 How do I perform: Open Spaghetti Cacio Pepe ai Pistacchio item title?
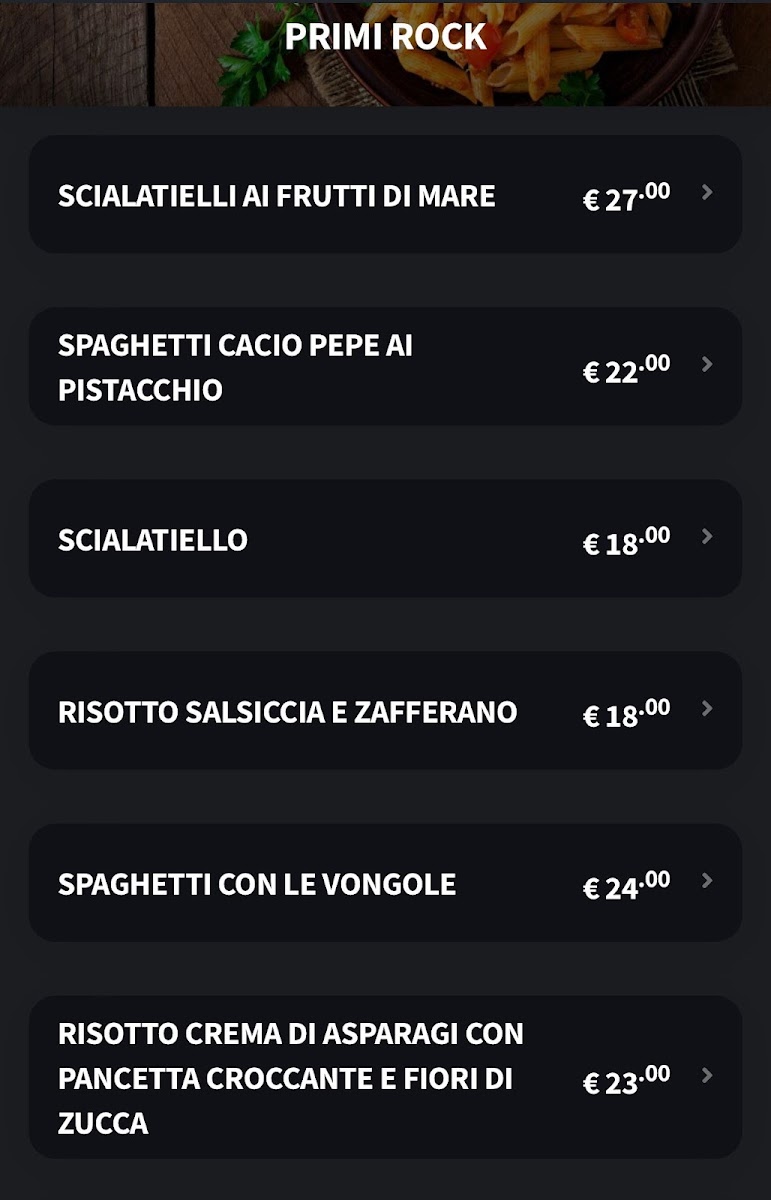pos(236,367)
